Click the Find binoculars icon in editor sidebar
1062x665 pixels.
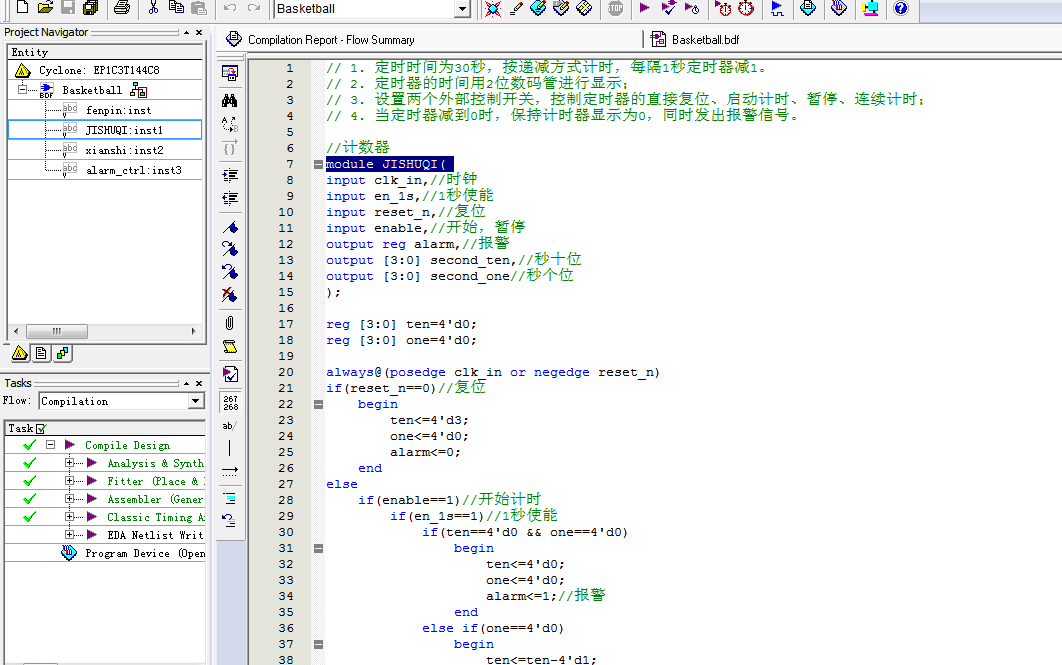tap(230, 101)
